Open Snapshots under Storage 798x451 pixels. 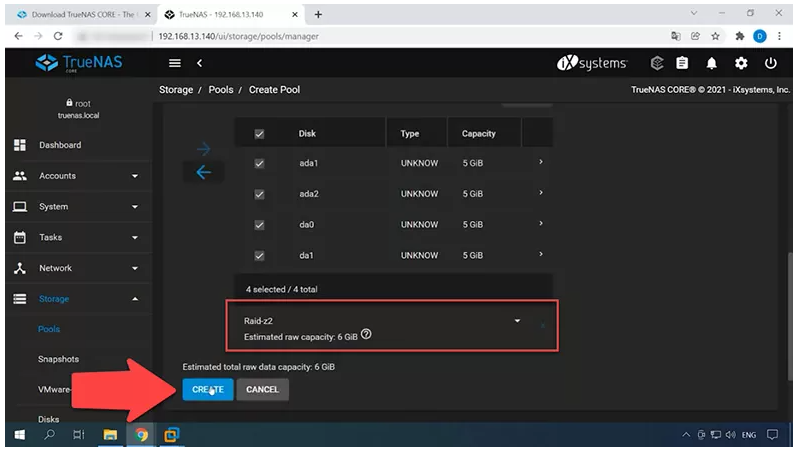[59, 359]
